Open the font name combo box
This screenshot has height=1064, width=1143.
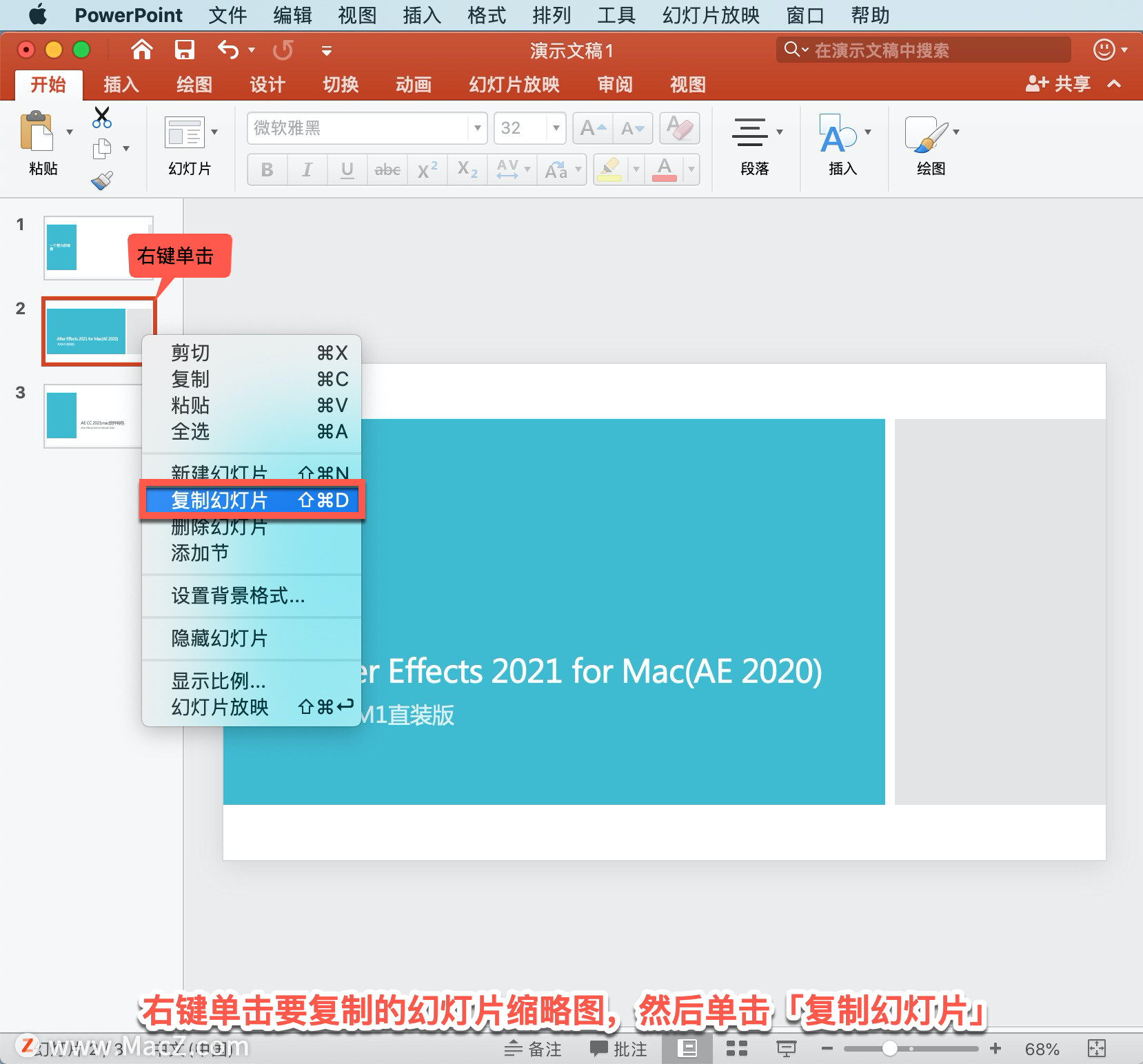pyautogui.click(x=367, y=128)
